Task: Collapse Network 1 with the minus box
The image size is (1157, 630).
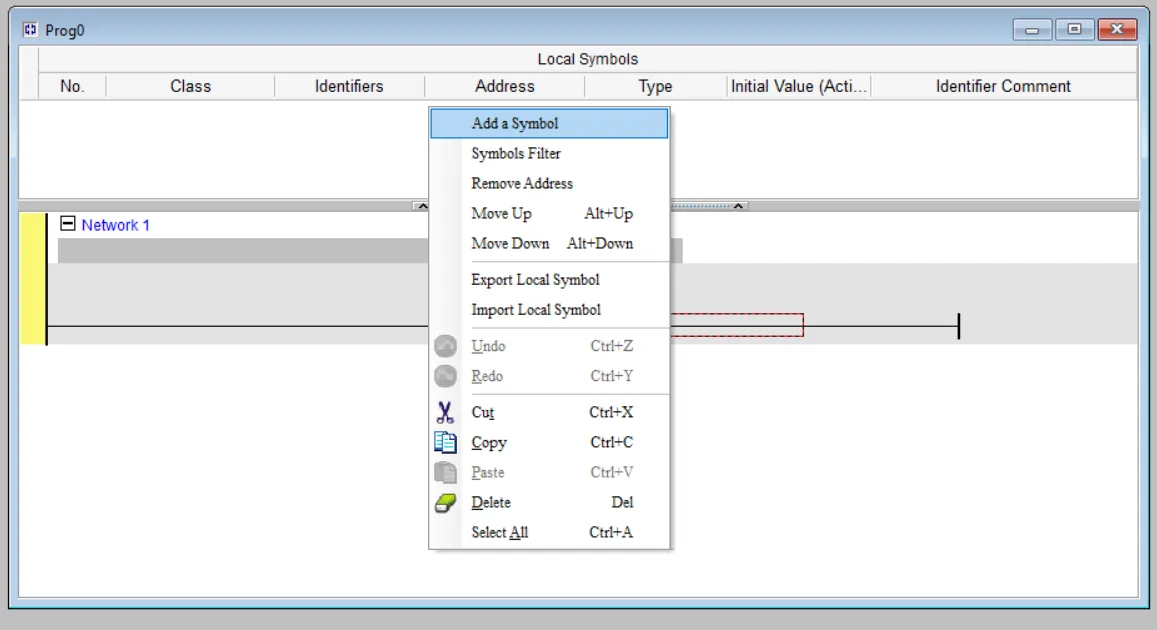Action: coord(67,224)
